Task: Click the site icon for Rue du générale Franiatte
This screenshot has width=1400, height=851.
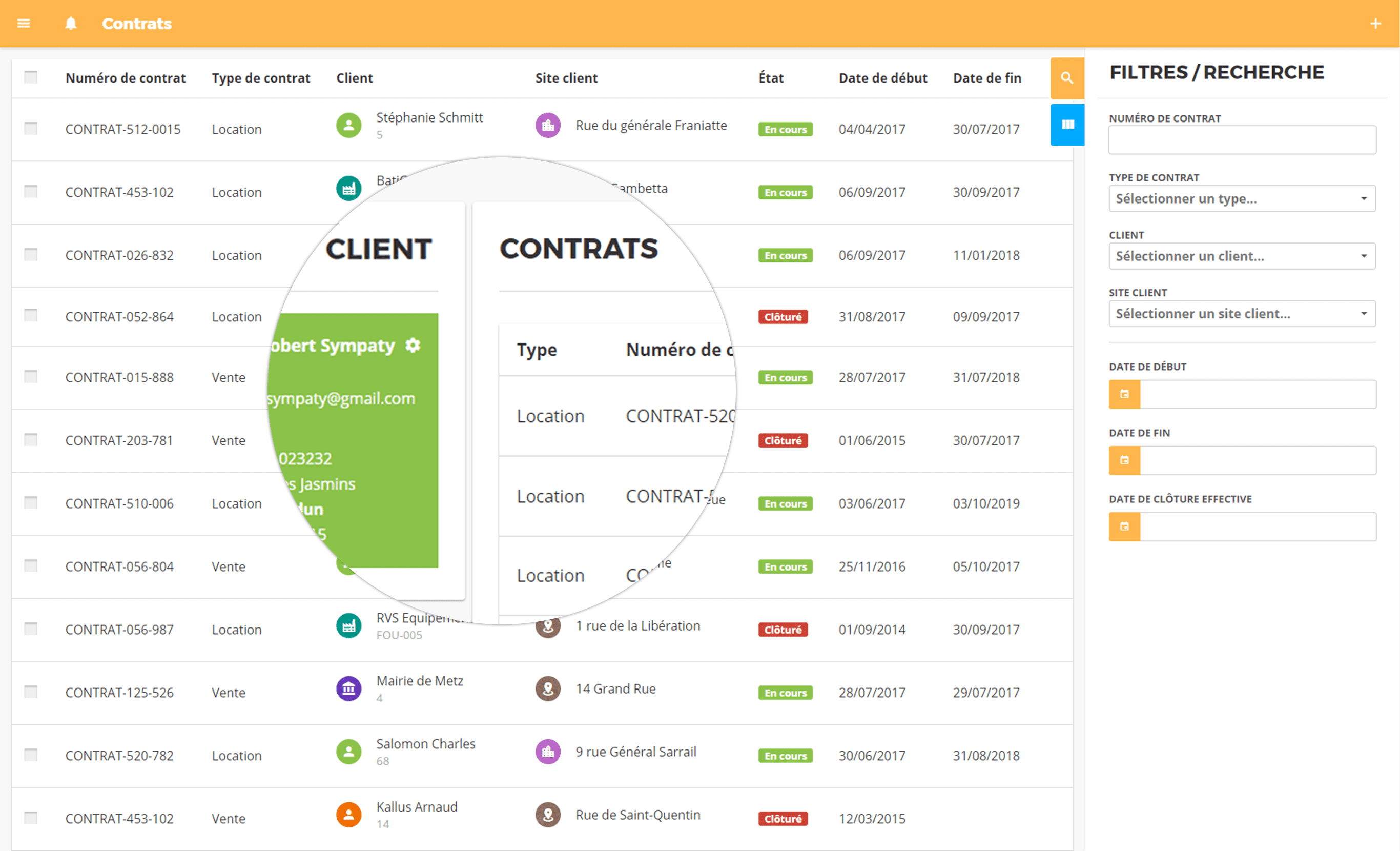Action: [x=548, y=126]
